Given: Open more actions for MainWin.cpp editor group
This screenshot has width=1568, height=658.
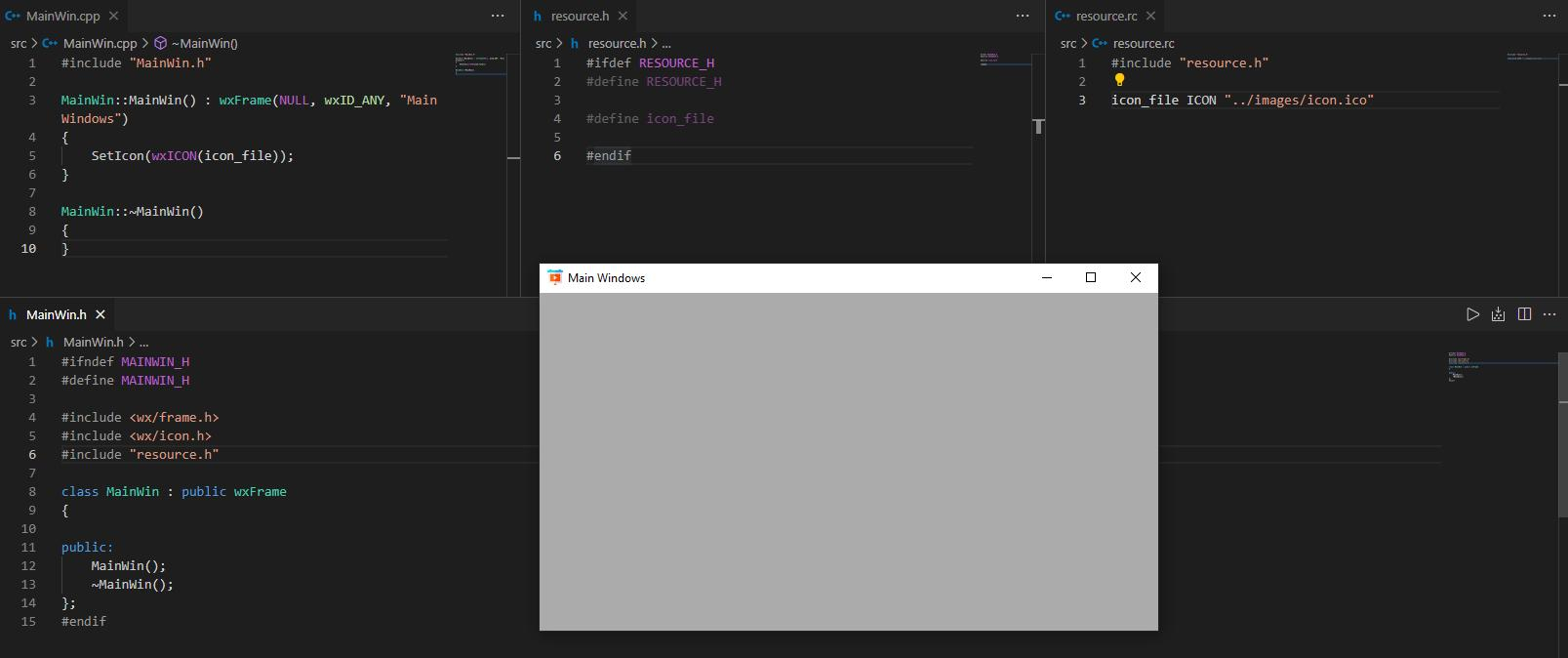Looking at the screenshot, I should (x=498, y=16).
